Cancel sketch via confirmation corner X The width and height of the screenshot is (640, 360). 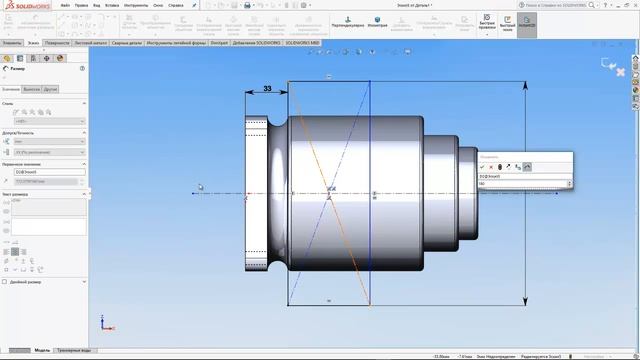point(621,72)
